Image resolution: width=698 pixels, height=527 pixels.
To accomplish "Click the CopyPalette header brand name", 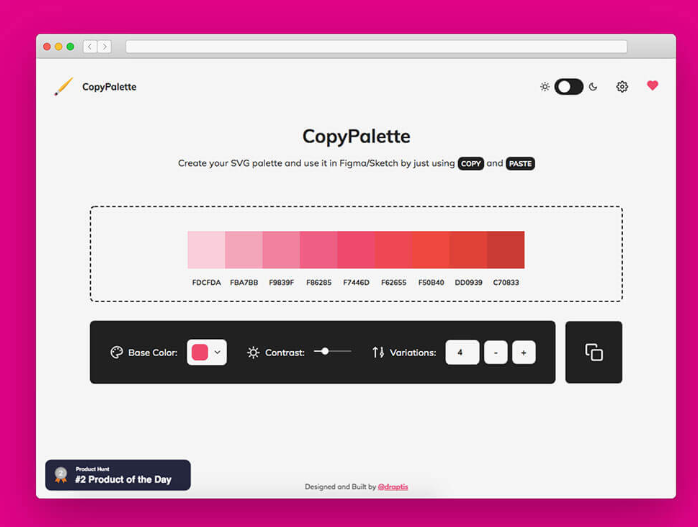I will (x=109, y=87).
